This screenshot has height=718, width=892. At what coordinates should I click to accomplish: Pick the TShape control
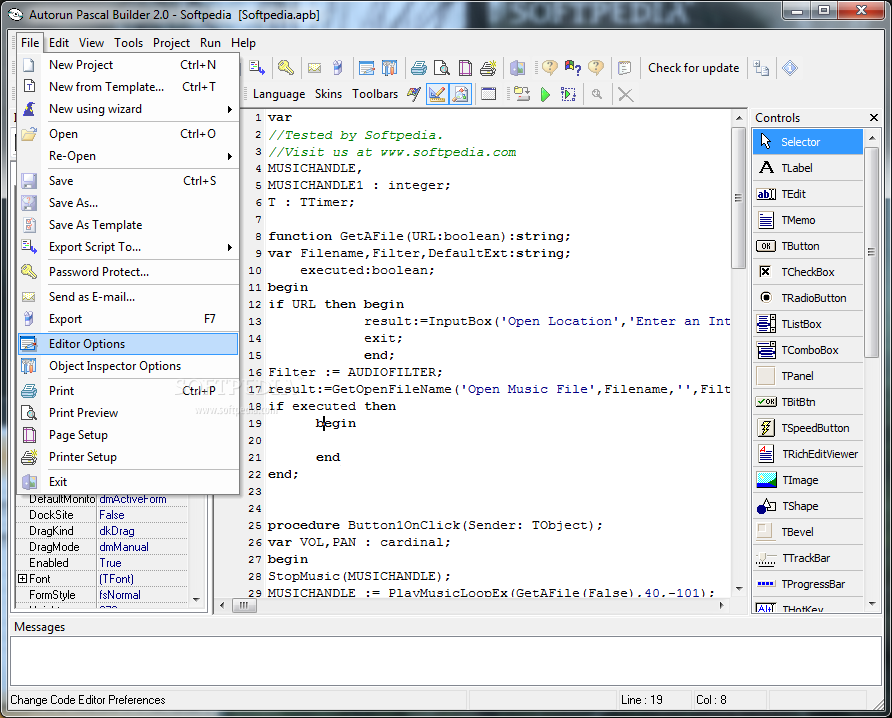point(808,506)
